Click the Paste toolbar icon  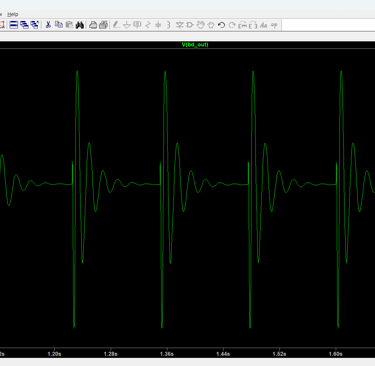click(69, 25)
